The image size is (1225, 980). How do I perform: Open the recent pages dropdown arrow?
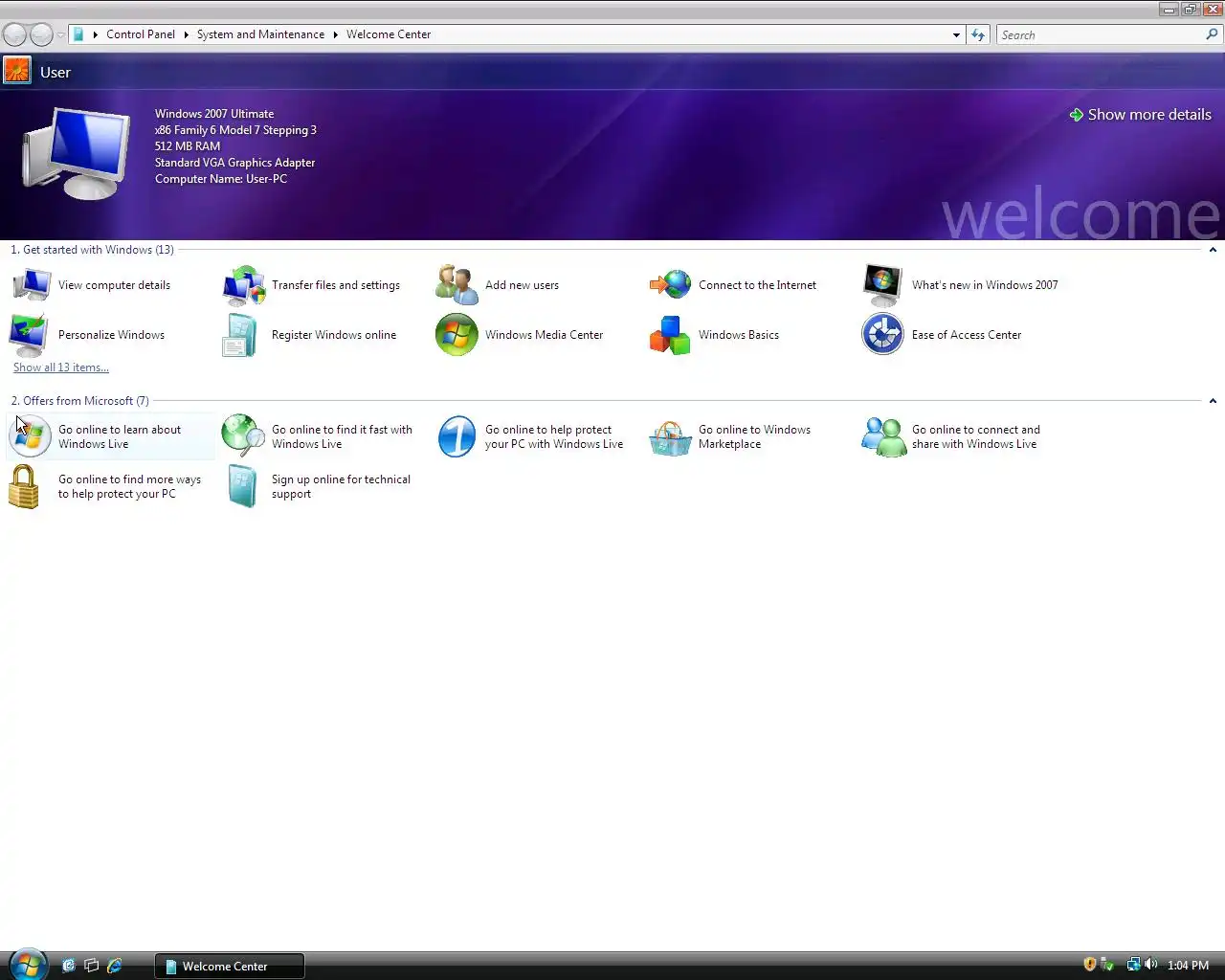[x=61, y=35]
